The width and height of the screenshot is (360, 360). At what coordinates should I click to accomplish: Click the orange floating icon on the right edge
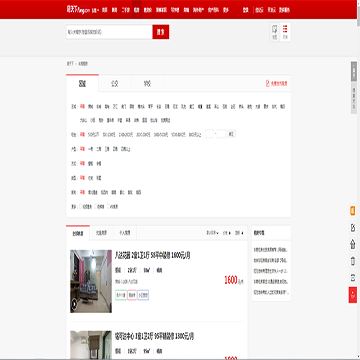point(353,211)
